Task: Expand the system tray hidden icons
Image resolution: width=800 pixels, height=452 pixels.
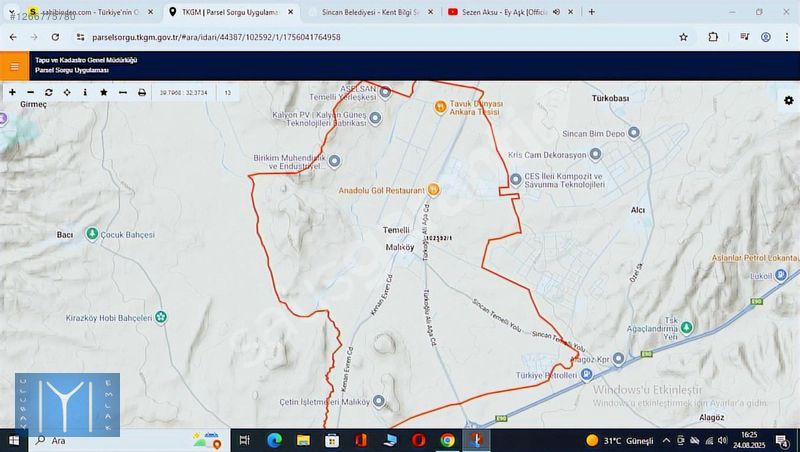Action: [x=667, y=440]
